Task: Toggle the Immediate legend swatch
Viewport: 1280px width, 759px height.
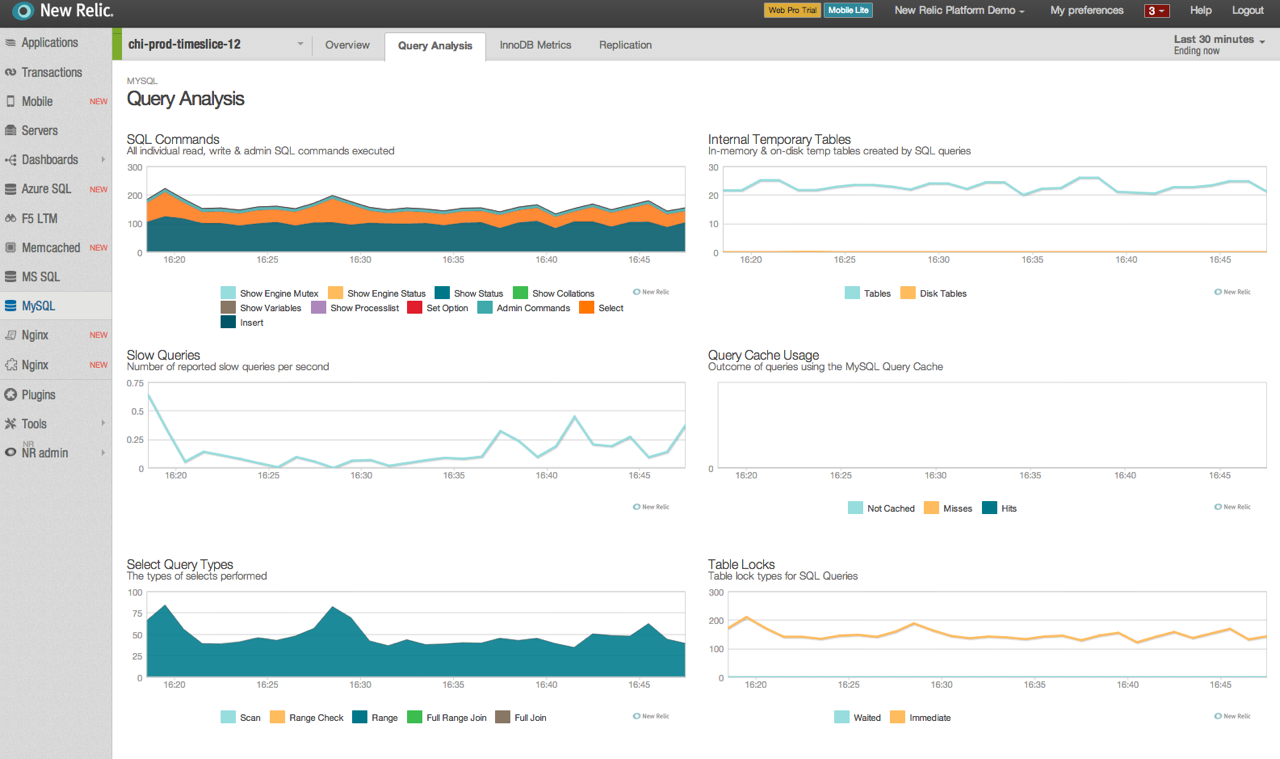Action: pos(897,717)
